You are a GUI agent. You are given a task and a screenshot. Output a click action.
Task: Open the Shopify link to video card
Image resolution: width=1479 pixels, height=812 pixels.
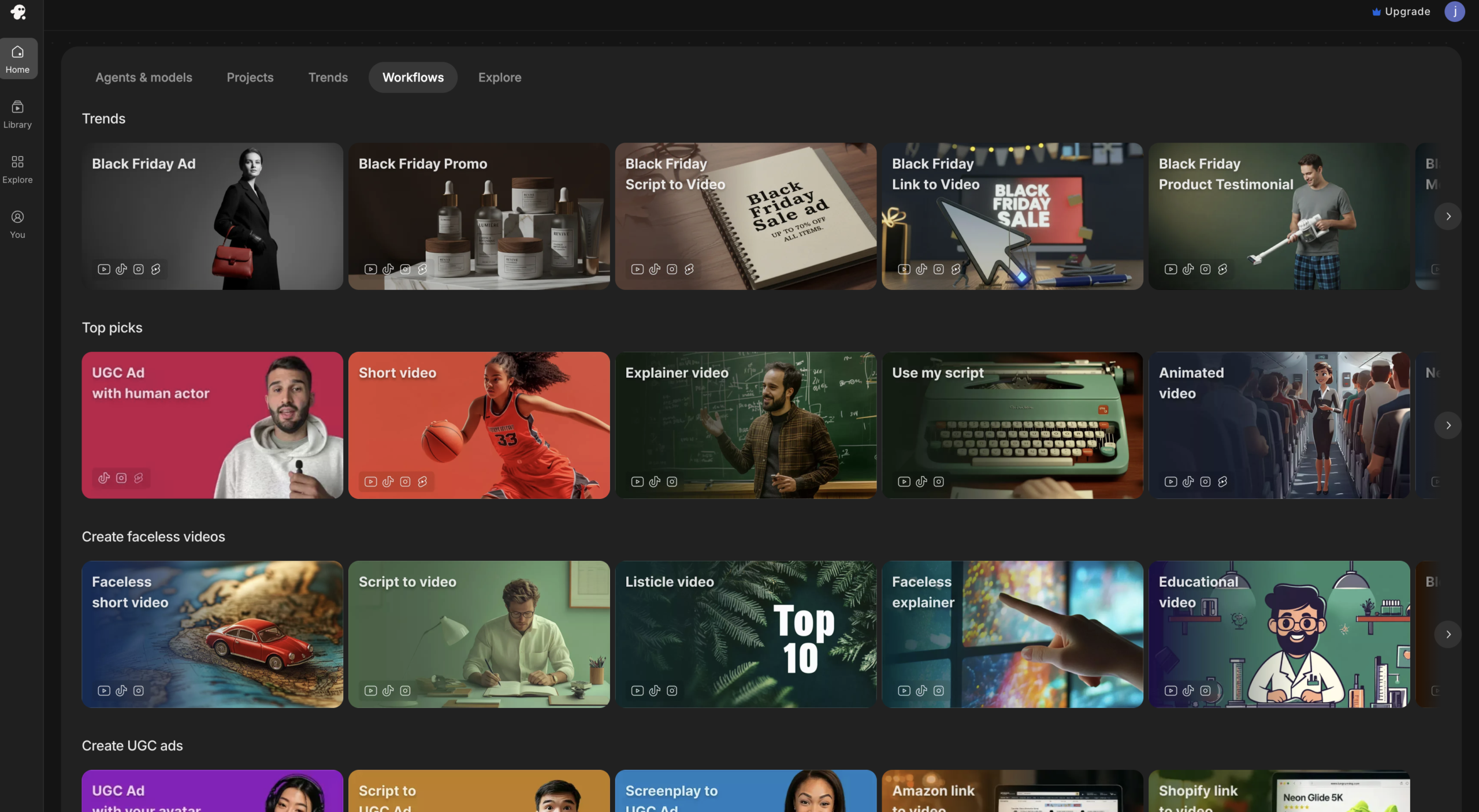pyautogui.click(x=1279, y=791)
